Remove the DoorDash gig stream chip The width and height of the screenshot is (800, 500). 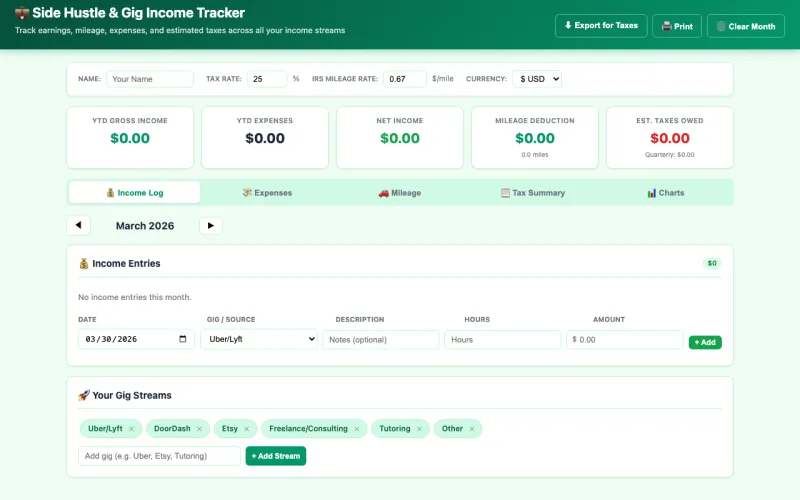tap(199, 429)
